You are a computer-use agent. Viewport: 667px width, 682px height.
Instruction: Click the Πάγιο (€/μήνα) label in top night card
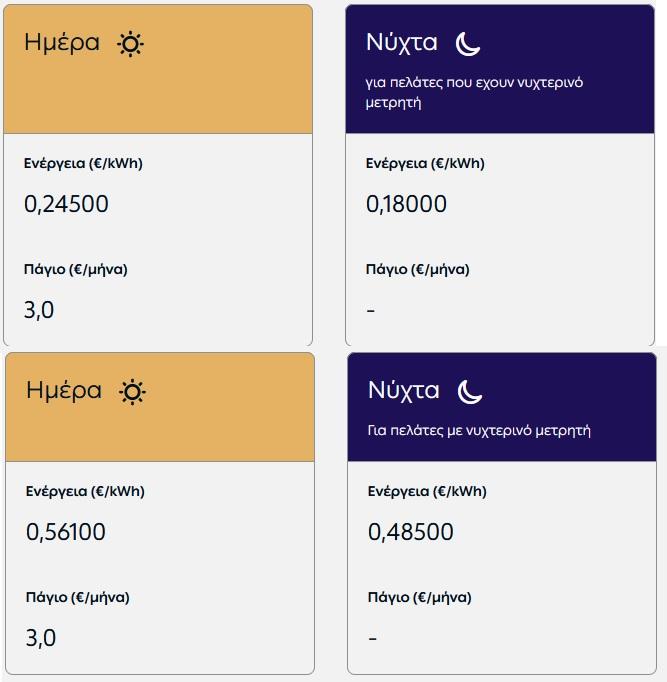pos(417,270)
